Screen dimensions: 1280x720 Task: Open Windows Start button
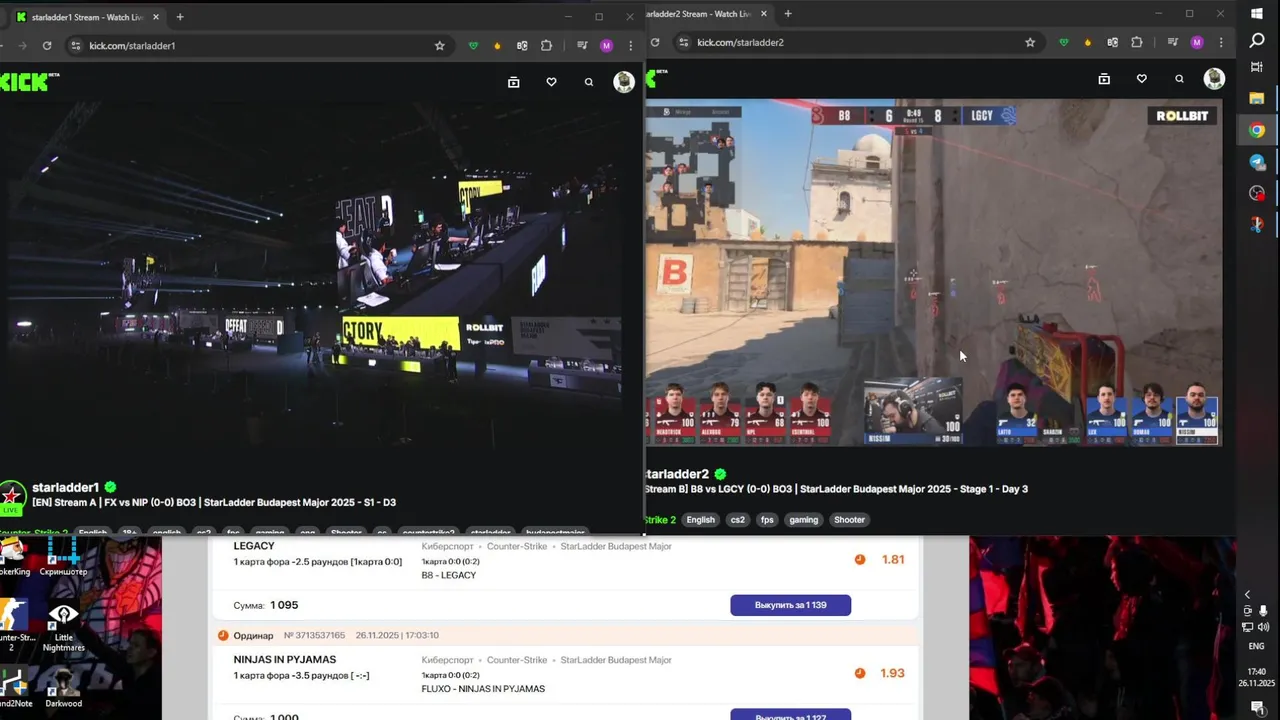1257,13
